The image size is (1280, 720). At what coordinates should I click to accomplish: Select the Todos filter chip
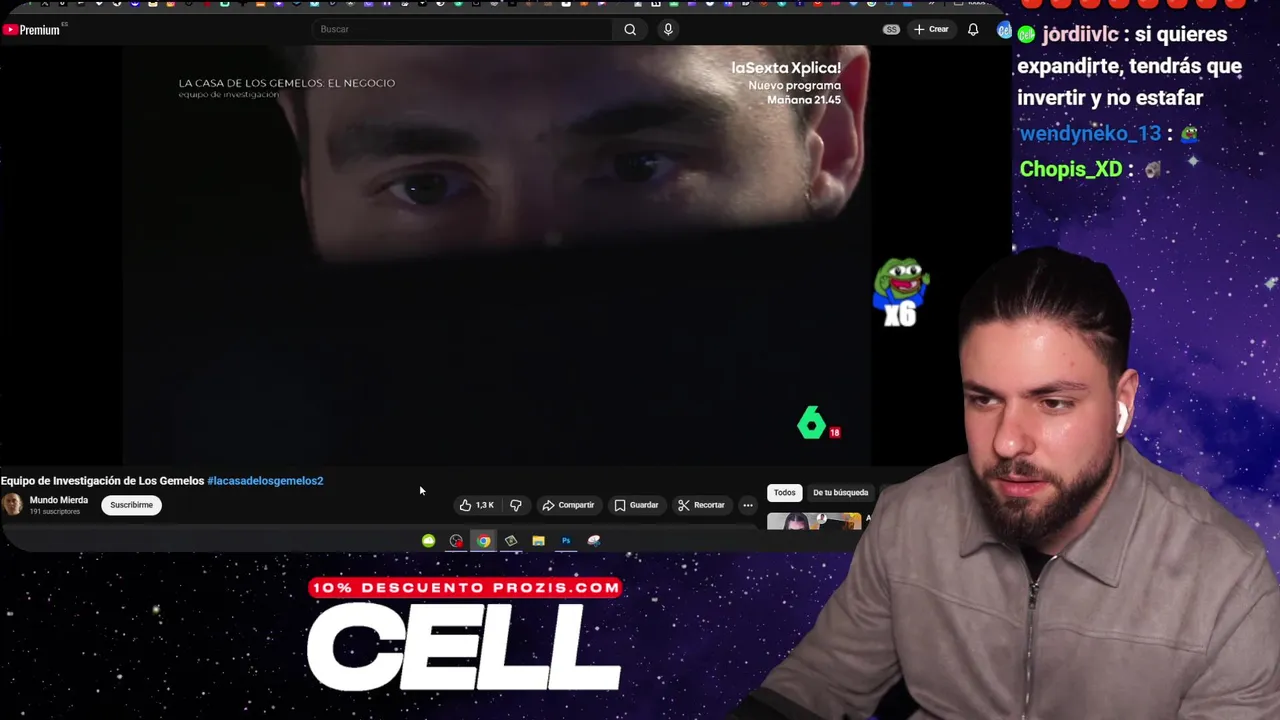click(x=785, y=492)
